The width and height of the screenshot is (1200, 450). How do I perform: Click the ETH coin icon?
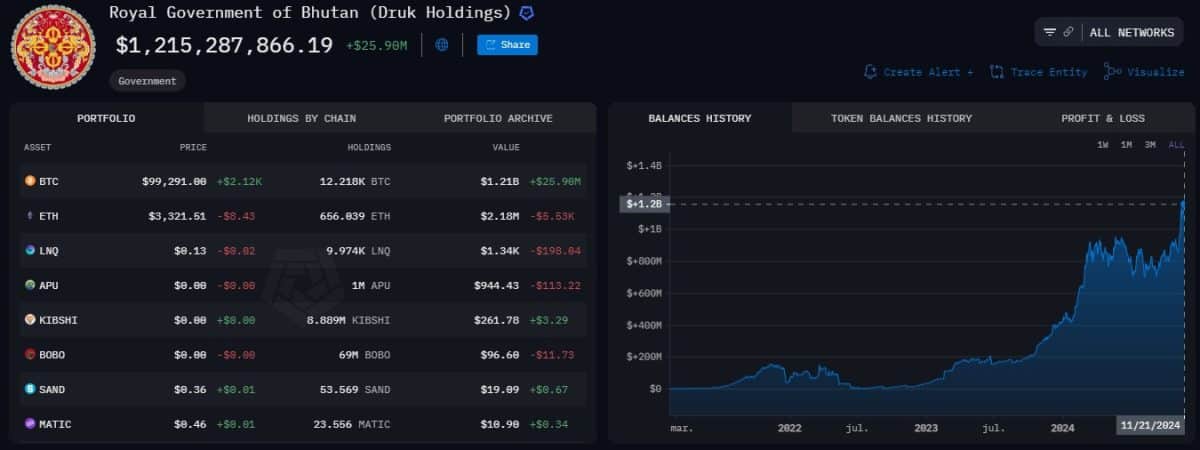coord(30,216)
